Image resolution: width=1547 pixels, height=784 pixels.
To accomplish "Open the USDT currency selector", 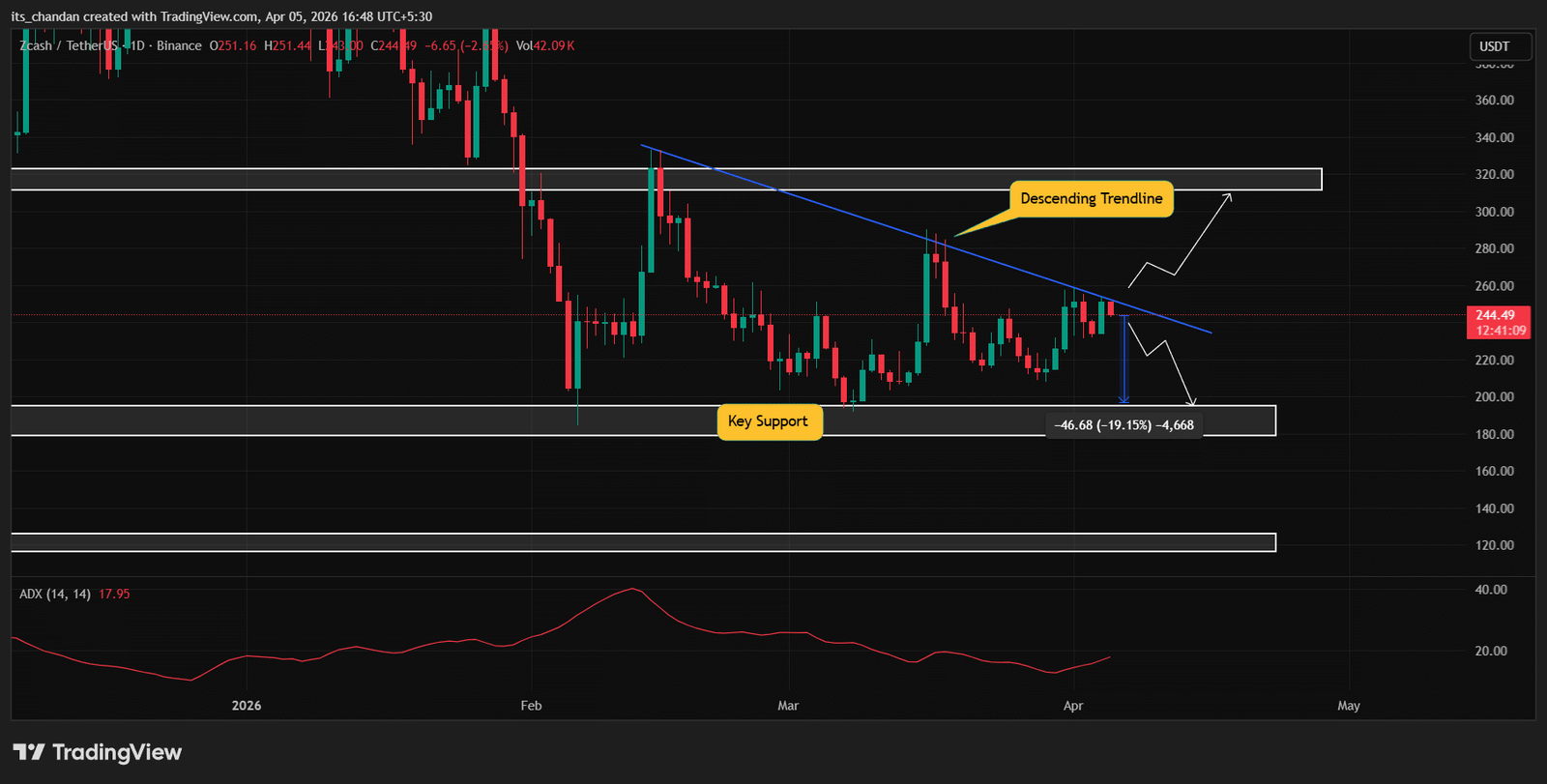I will 1495,46.
